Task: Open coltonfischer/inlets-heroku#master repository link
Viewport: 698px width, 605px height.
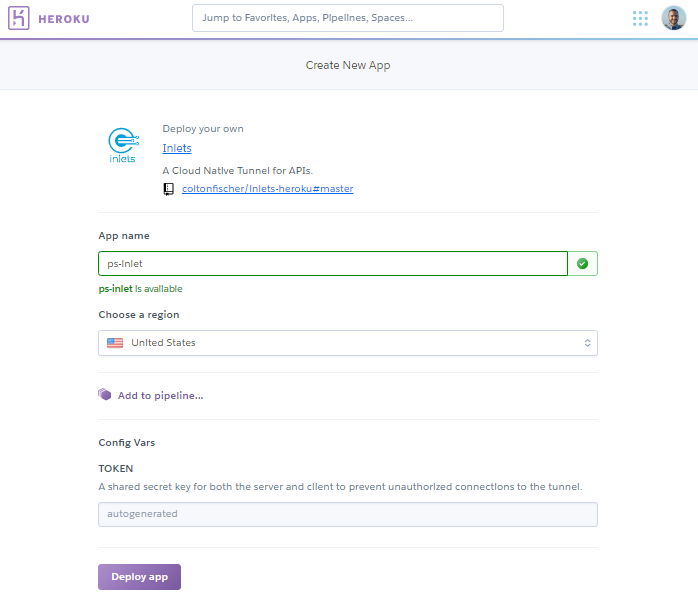Action: (x=268, y=189)
